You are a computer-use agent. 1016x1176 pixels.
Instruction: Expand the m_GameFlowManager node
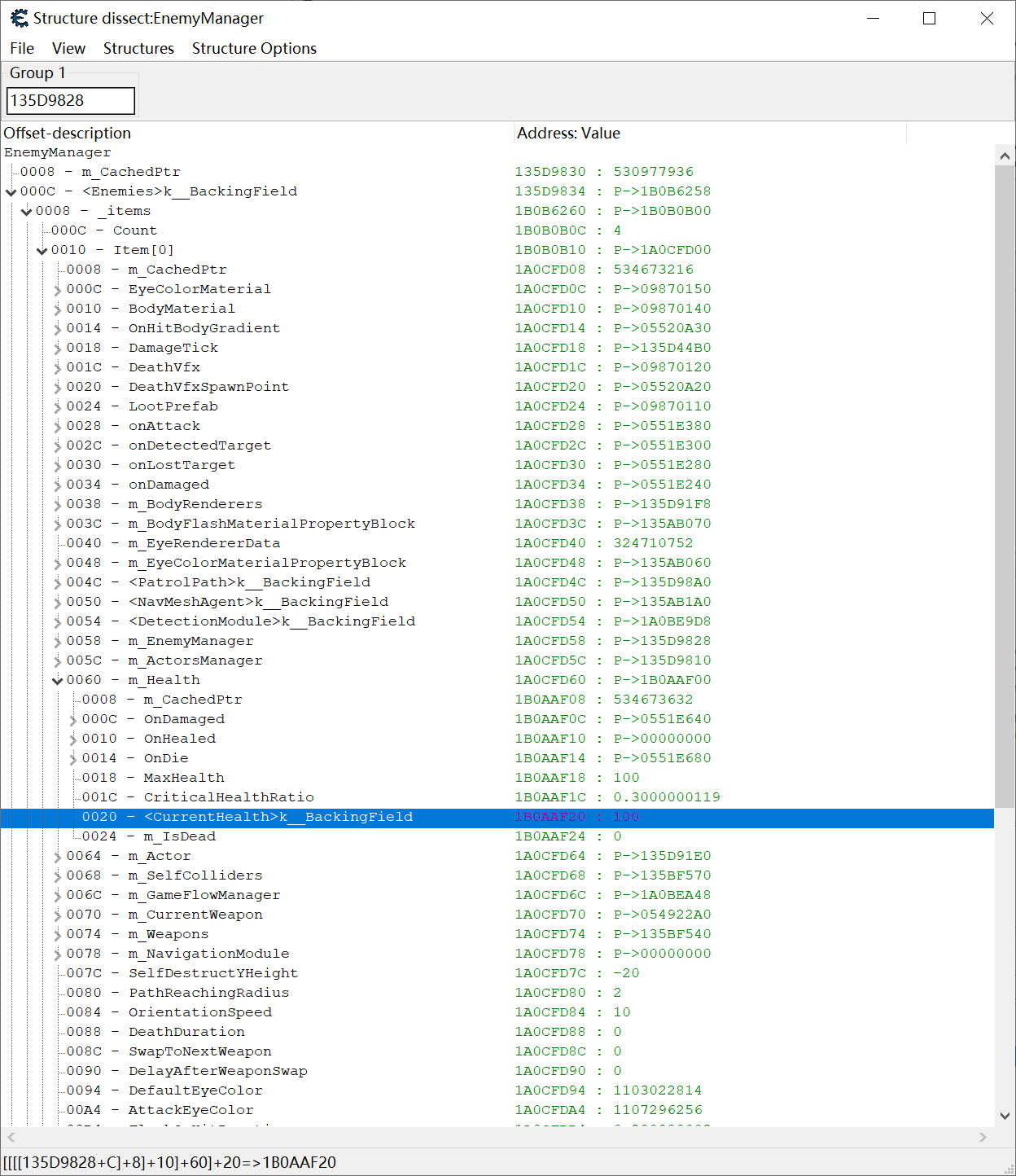click(x=57, y=896)
